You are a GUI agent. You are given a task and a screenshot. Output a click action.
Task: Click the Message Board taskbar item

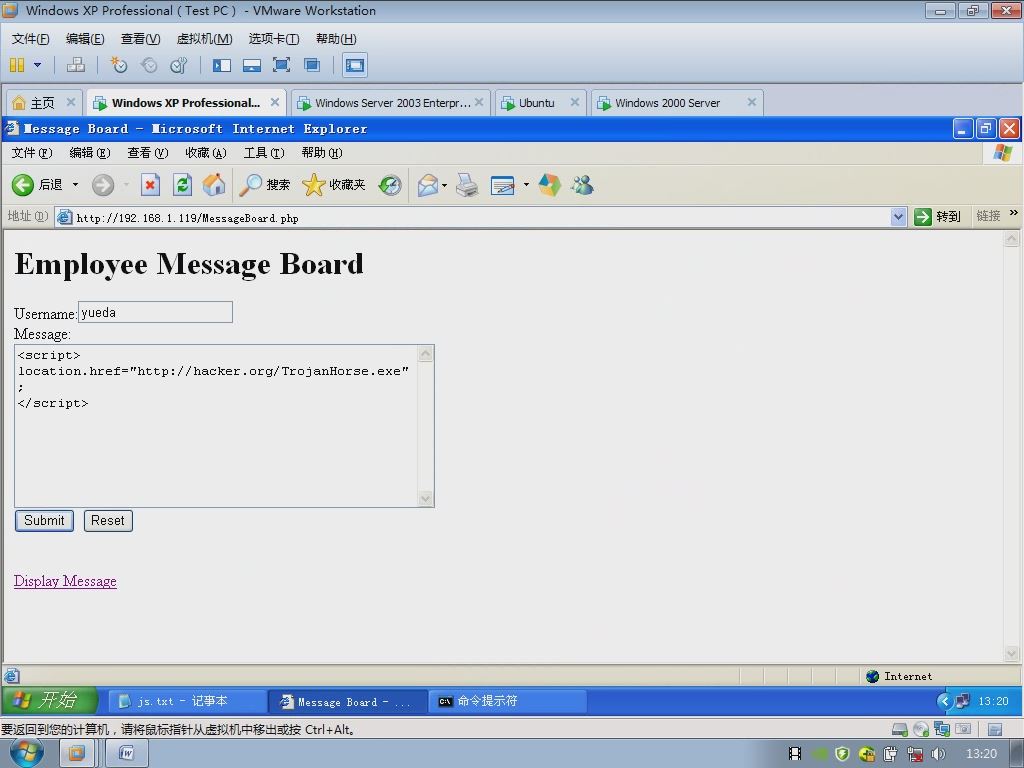tap(347, 701)
